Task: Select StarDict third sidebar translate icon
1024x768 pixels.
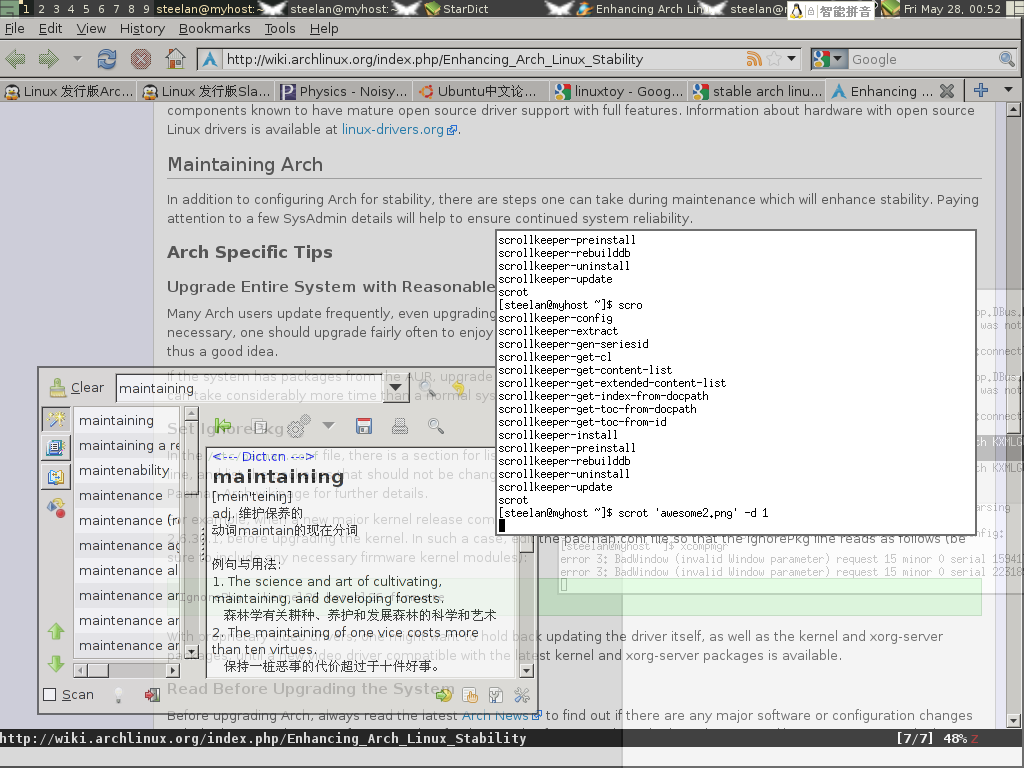Action: [x=56, y=477]
